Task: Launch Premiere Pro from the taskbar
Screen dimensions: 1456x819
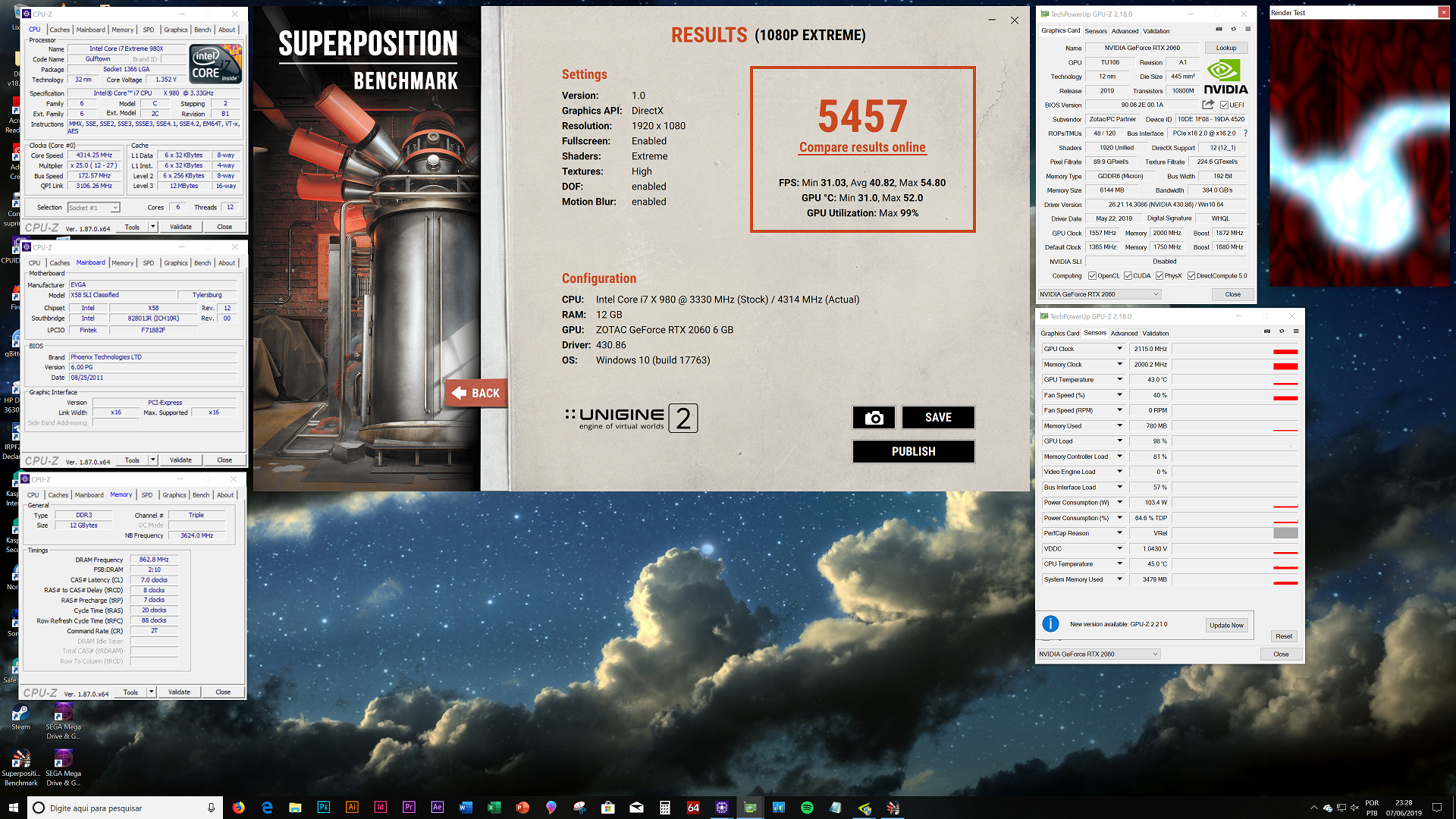Action: 409,808
